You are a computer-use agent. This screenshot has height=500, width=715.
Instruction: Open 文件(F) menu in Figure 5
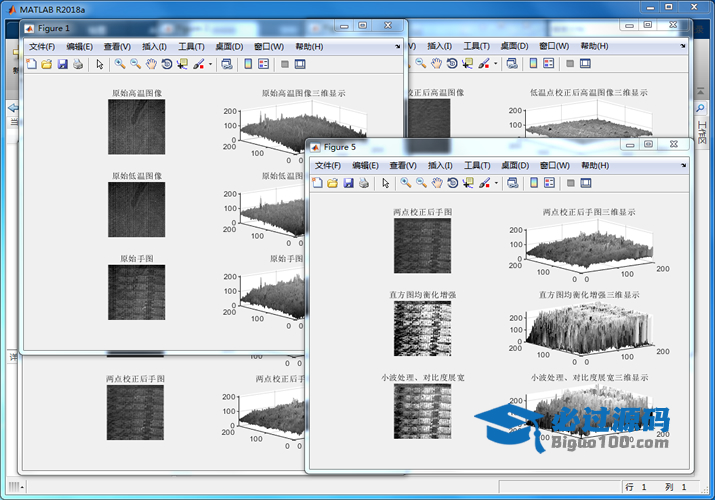point(328,165)
